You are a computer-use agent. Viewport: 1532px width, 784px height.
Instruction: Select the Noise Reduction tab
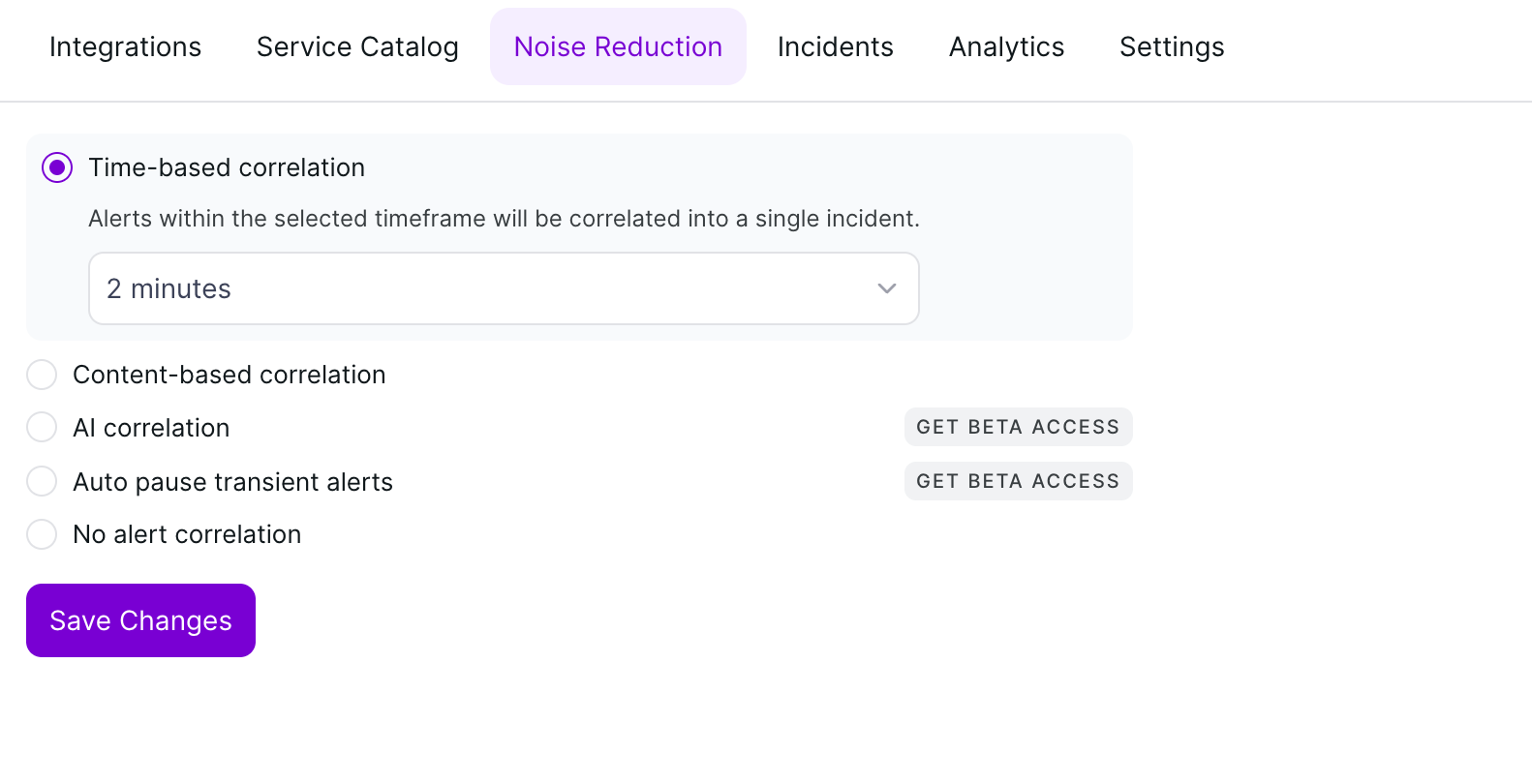tap(618, 46)
